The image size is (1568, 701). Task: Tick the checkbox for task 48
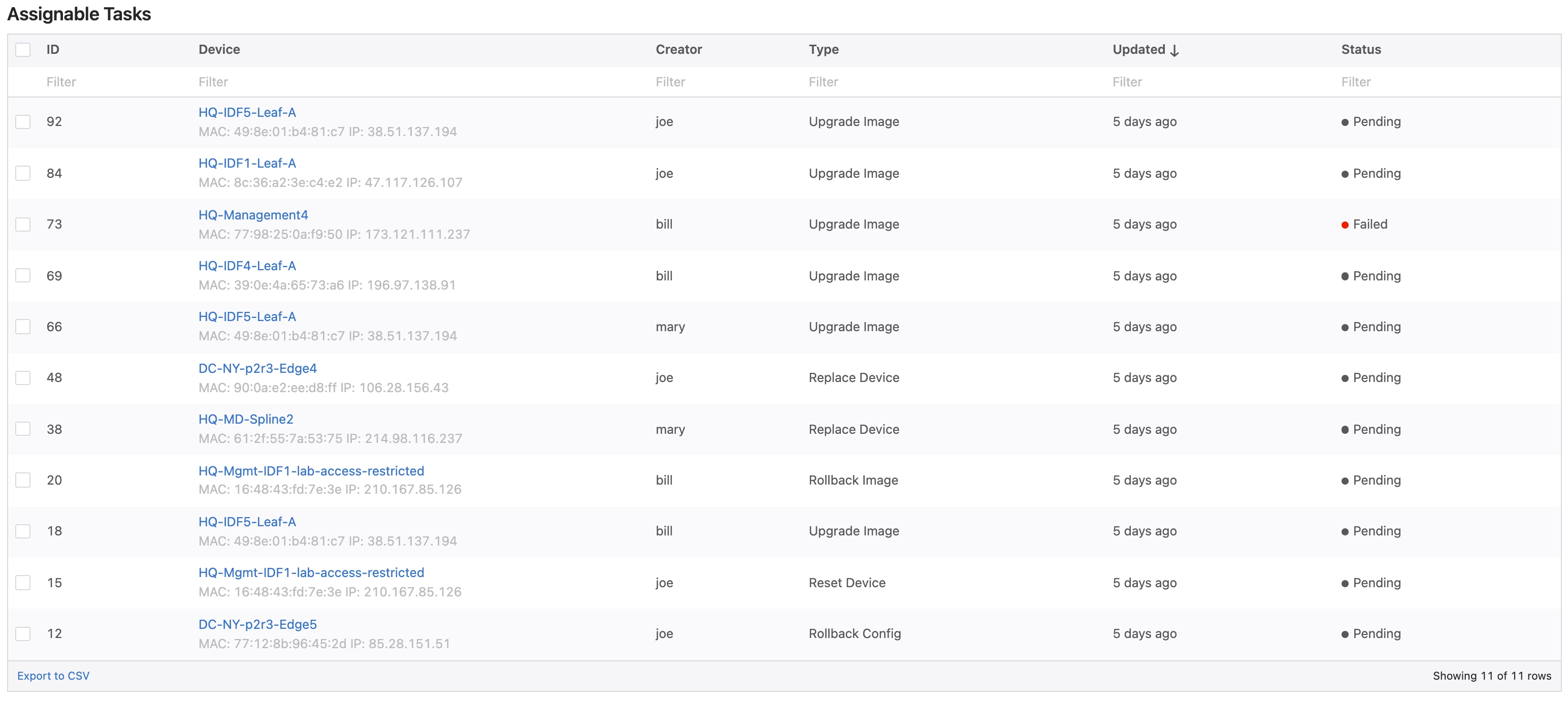23,377
